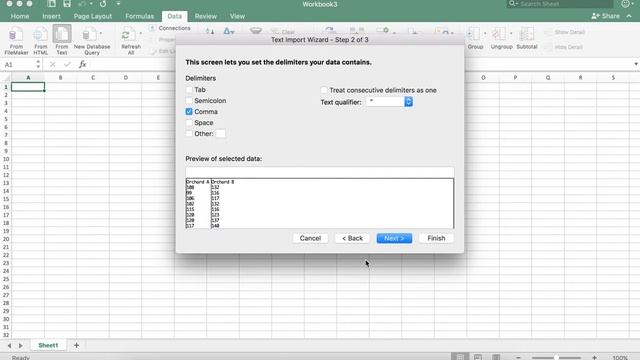This screenshot has width=640, height=360.
Task: Click the smiley feedback icon
Action: click(x=625, y=4)
